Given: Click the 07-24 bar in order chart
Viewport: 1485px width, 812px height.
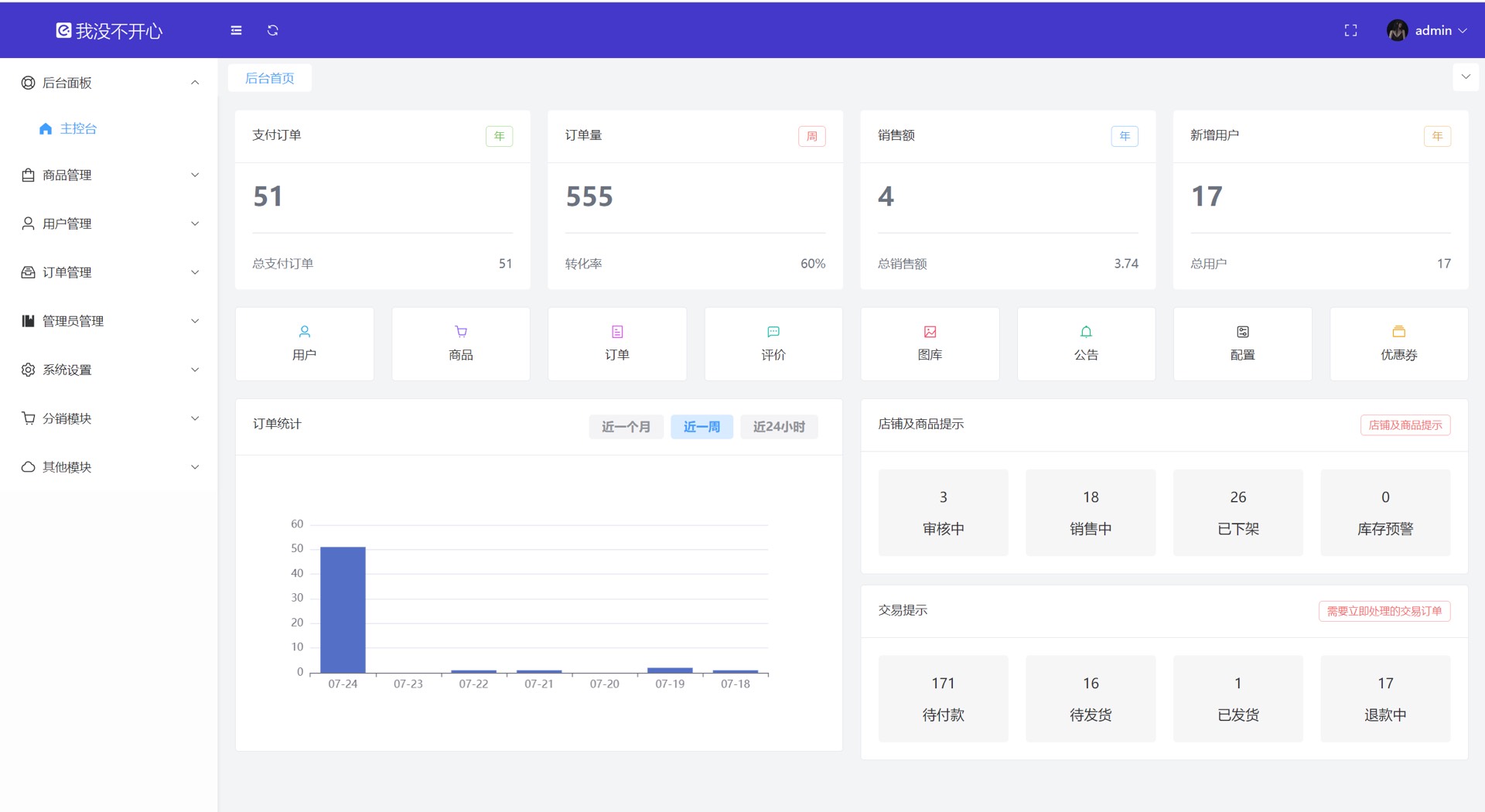Looking at the screenshot, I should tap(343, 610).
